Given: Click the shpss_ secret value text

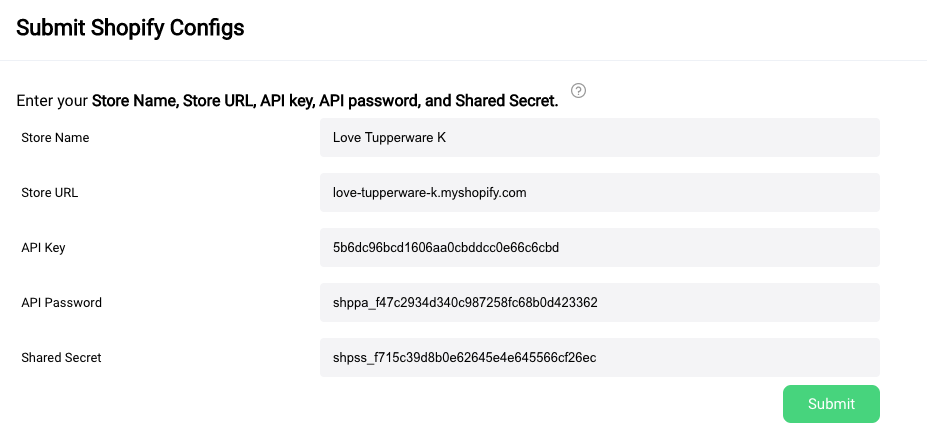Looking at the screenshot, I should pos(465,358).
